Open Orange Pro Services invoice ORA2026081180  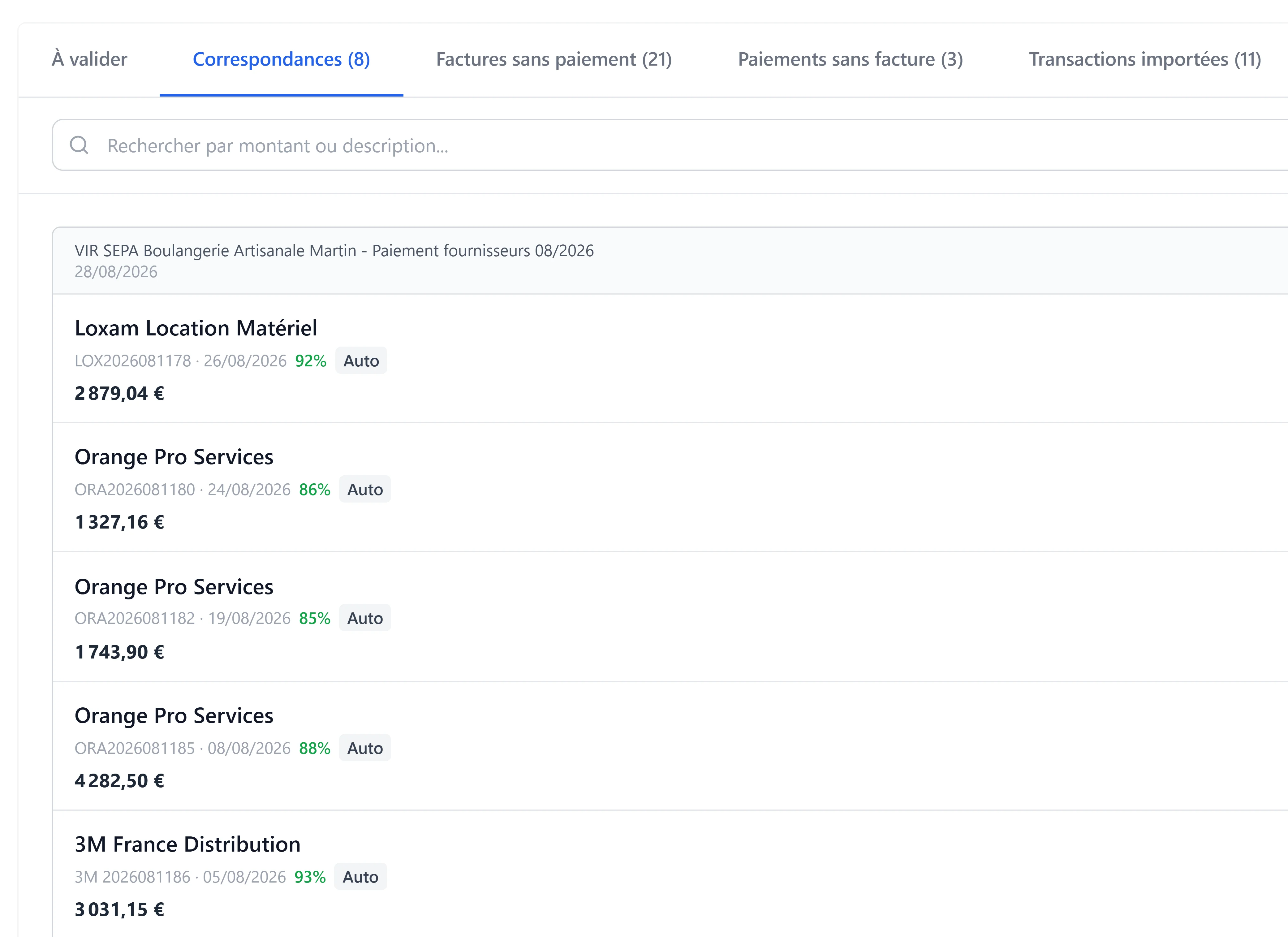[174, 457]
